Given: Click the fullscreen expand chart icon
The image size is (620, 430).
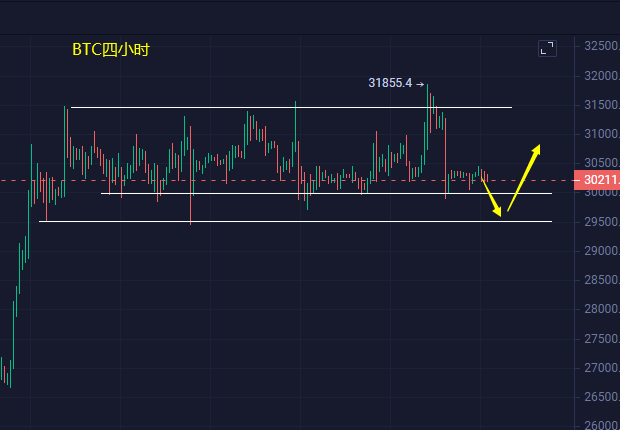Looking at the screenshot, I should (x=547, y=49).
